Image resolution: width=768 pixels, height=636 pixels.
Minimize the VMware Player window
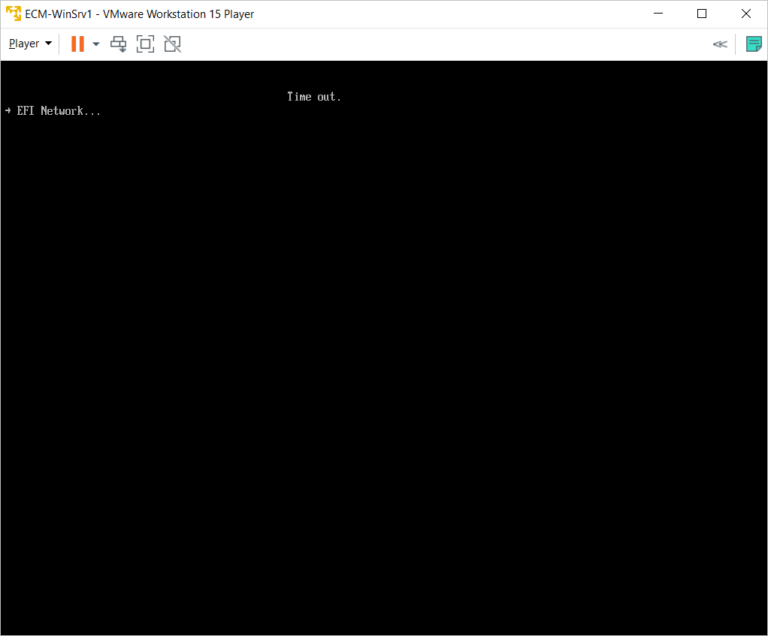pos(658,14)
